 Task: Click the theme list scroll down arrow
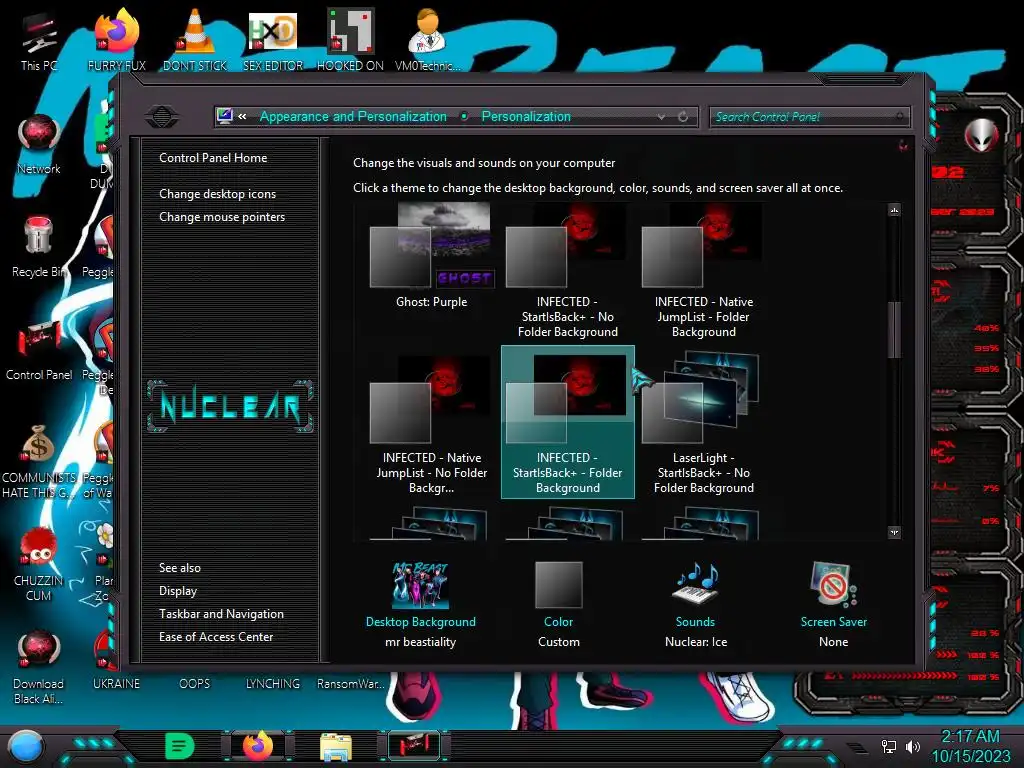click(x=895, y=532)
